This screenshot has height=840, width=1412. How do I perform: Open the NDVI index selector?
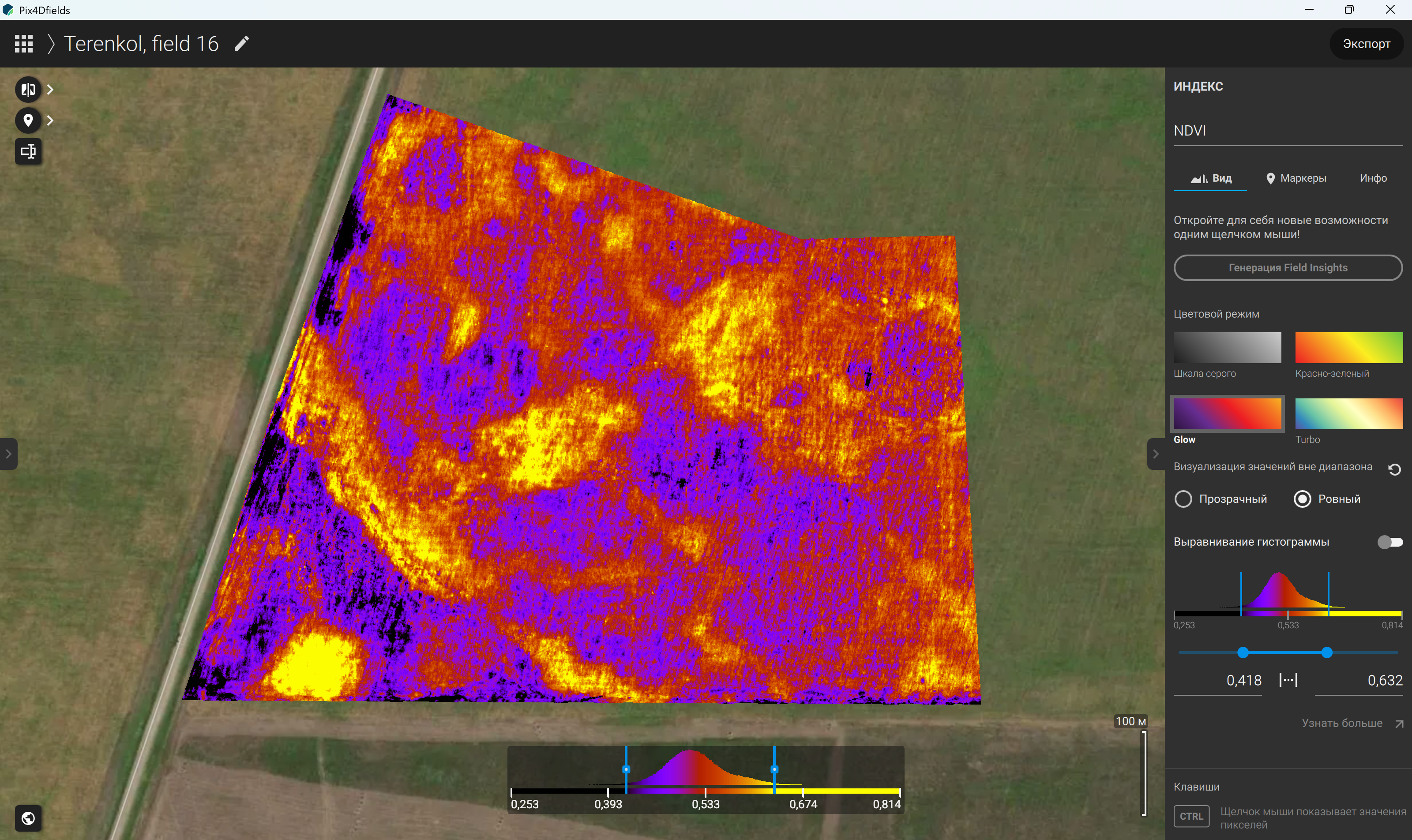point(1288,131)
